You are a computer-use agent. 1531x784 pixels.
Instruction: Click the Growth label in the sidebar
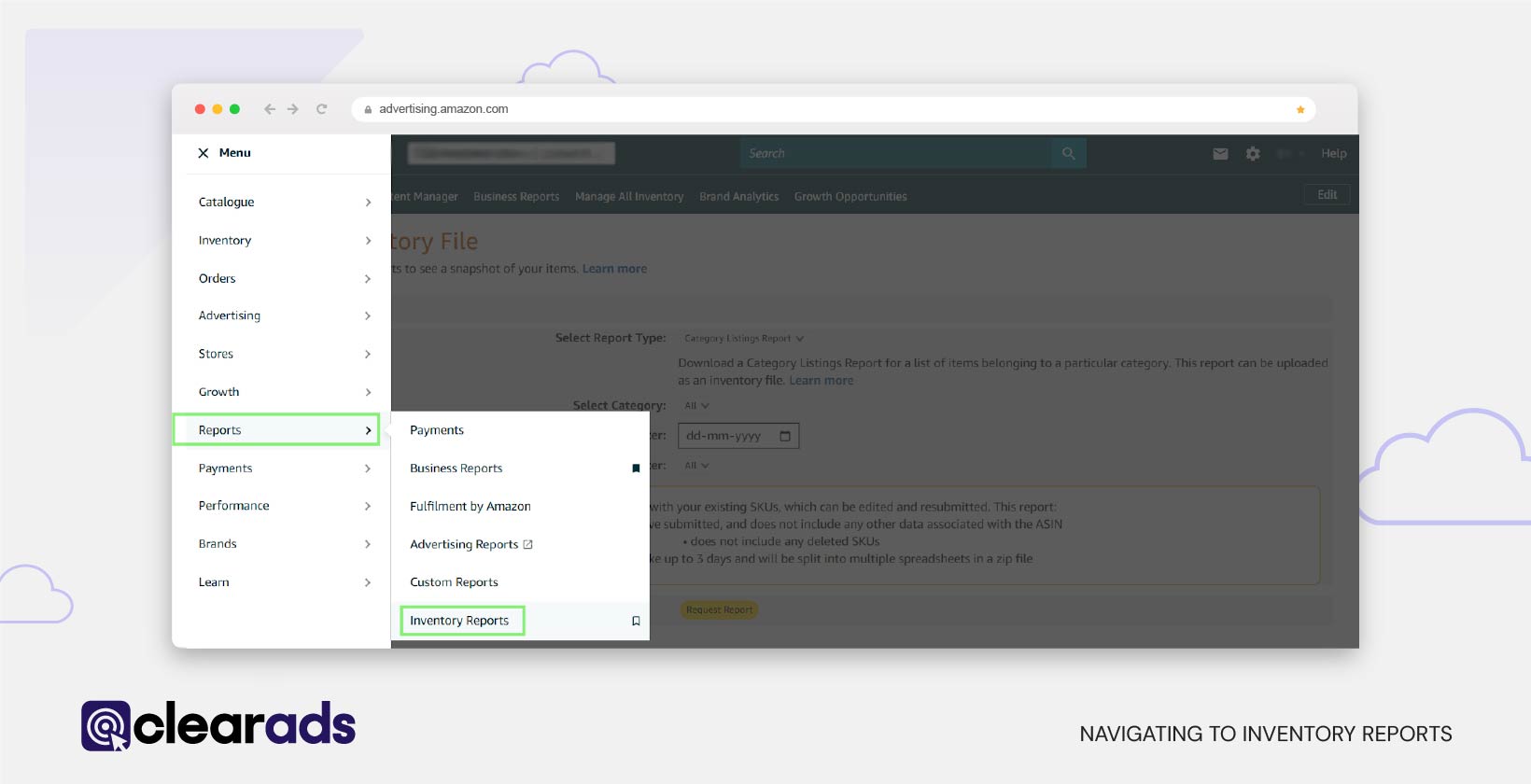click(218, 392)
